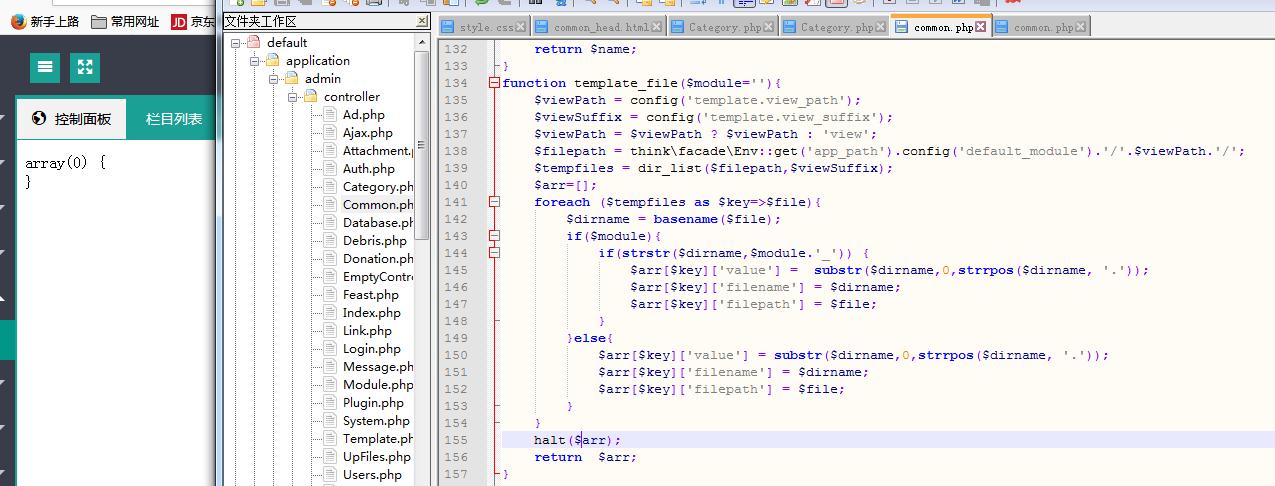Select the application folder icon in the tree
1275x486 pixels.
click(x=272, y=60)
